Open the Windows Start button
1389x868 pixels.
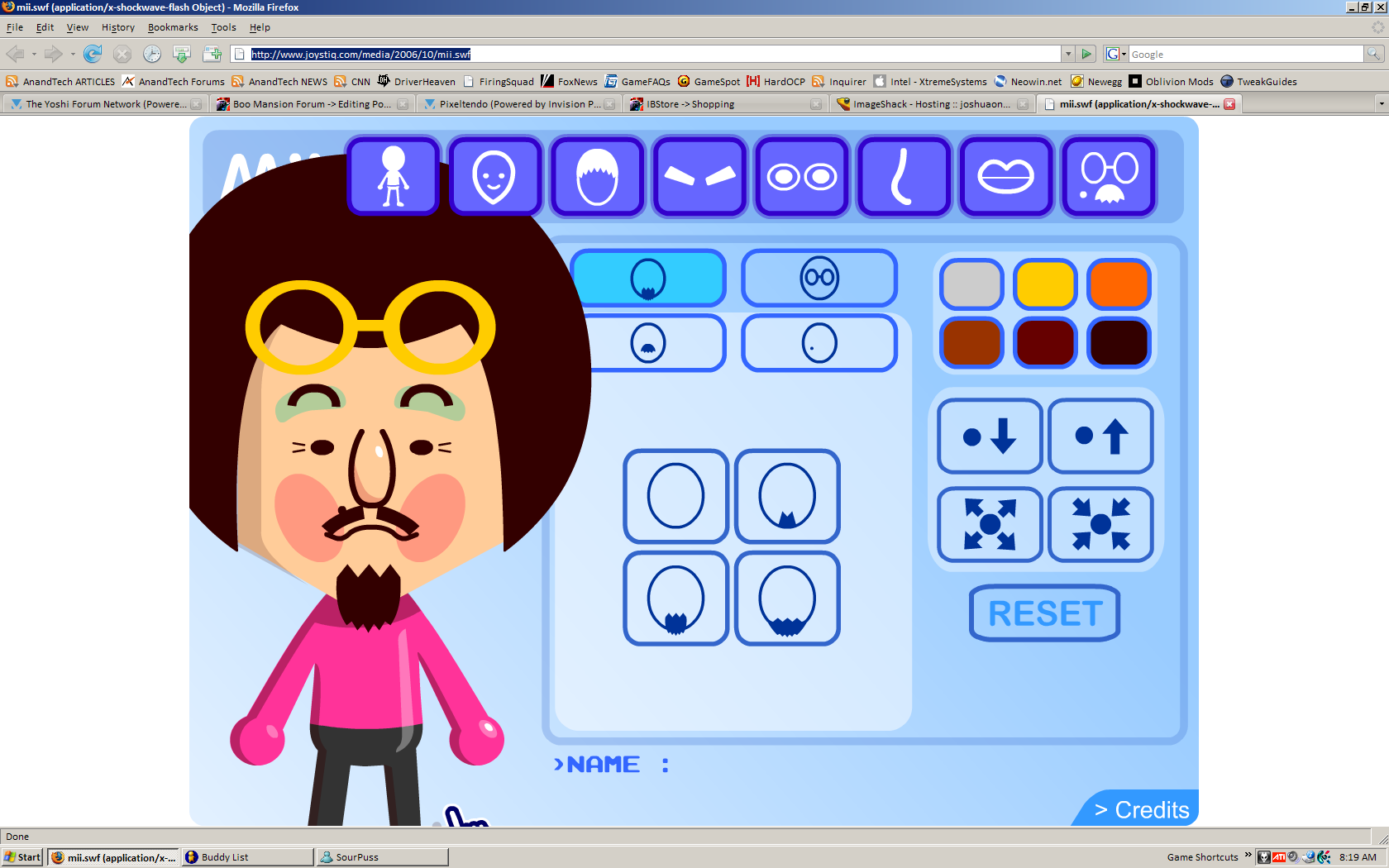(x=22, y=857)
